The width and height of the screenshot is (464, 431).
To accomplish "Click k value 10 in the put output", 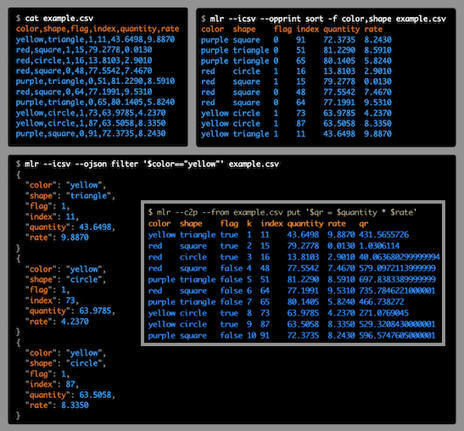I will pyautogui.click(x=251, y=335).
